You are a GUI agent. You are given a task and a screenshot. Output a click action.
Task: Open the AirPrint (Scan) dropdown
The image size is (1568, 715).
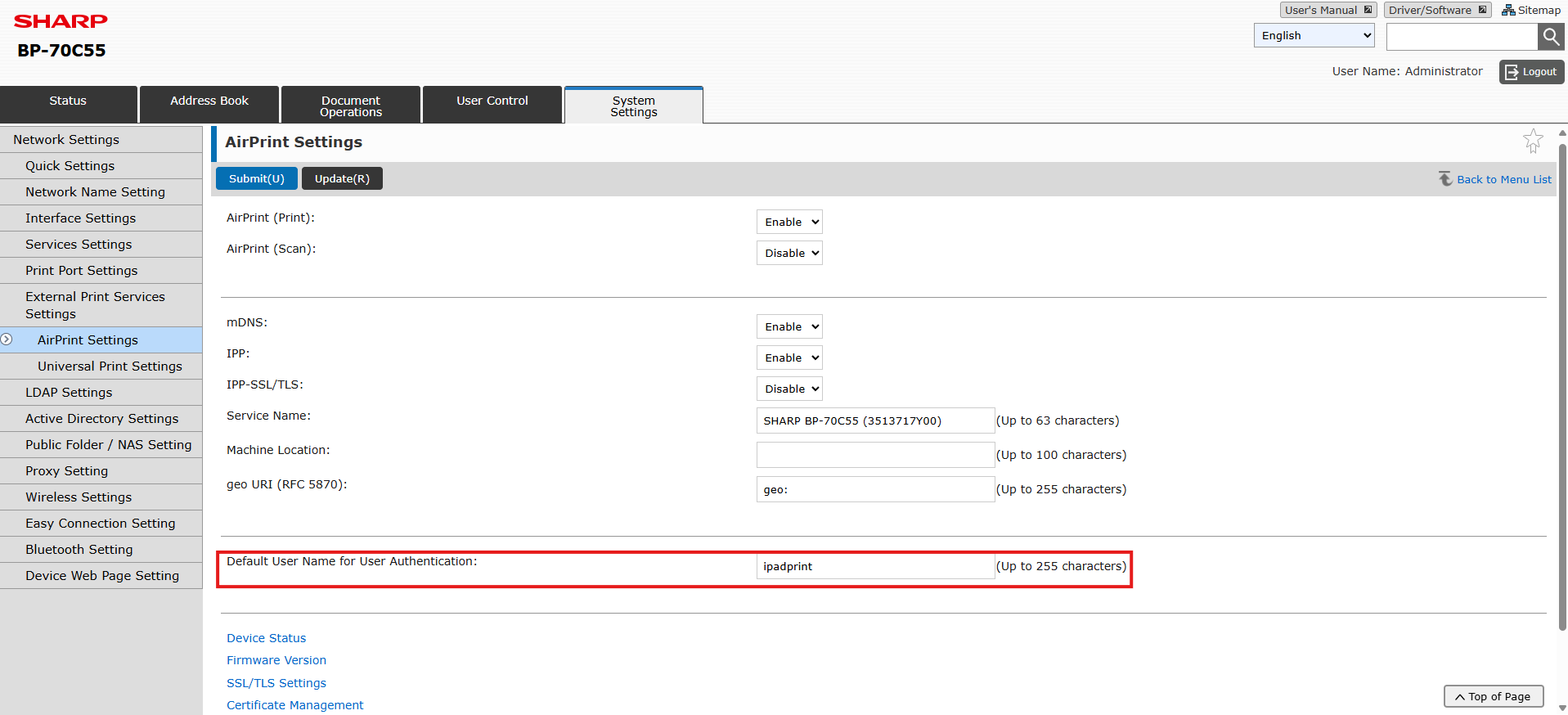(x=789, y=253)
